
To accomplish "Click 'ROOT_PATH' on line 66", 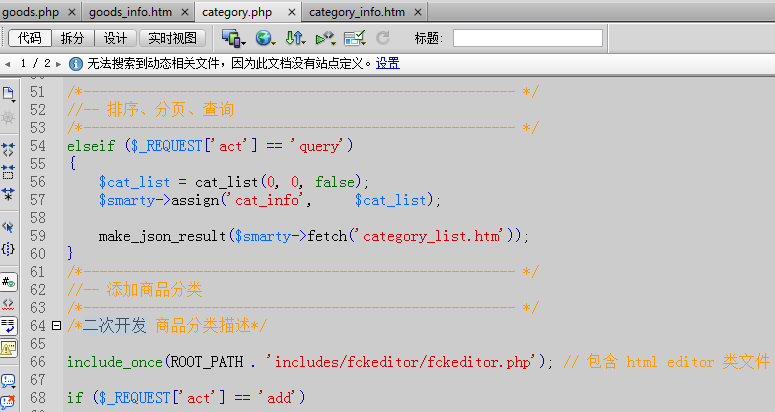I will [207, 362].
